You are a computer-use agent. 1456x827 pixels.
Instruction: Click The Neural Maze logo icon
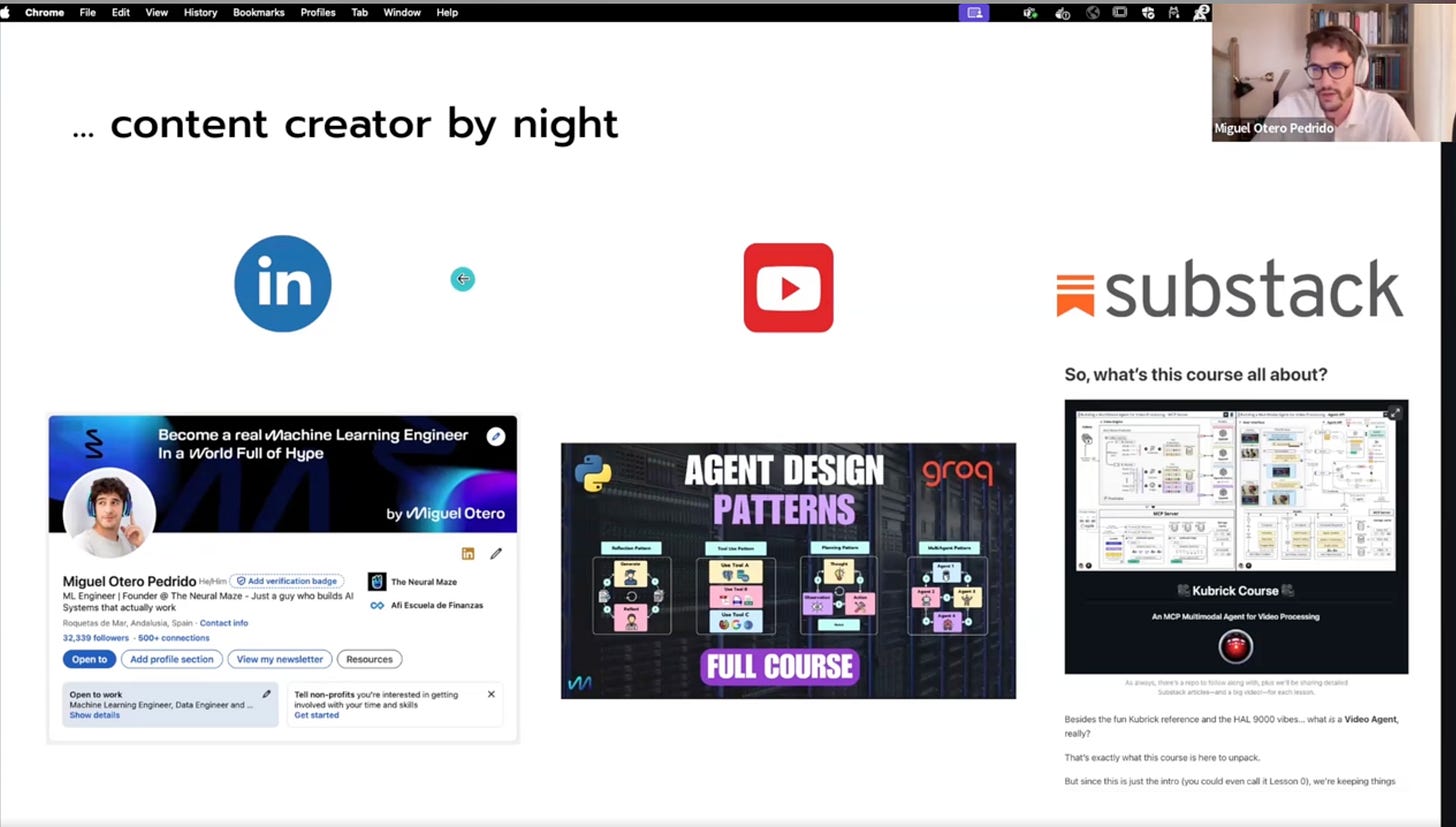click(x=377, y=581)
